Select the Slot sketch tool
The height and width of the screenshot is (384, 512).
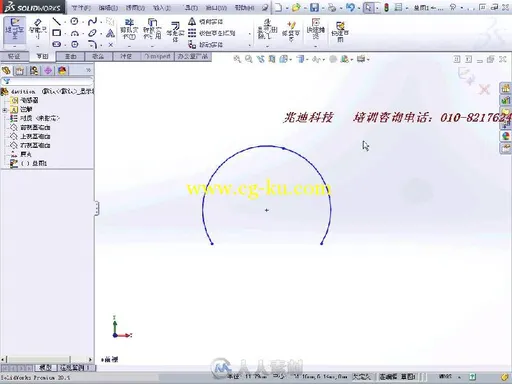(57, 44)
